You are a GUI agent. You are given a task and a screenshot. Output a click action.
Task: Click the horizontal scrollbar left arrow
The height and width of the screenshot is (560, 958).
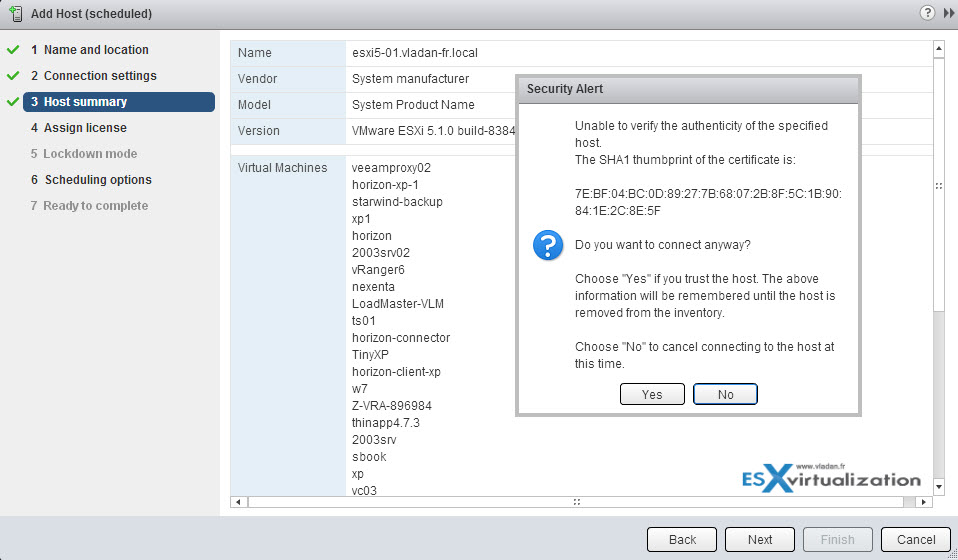[238, 502]
